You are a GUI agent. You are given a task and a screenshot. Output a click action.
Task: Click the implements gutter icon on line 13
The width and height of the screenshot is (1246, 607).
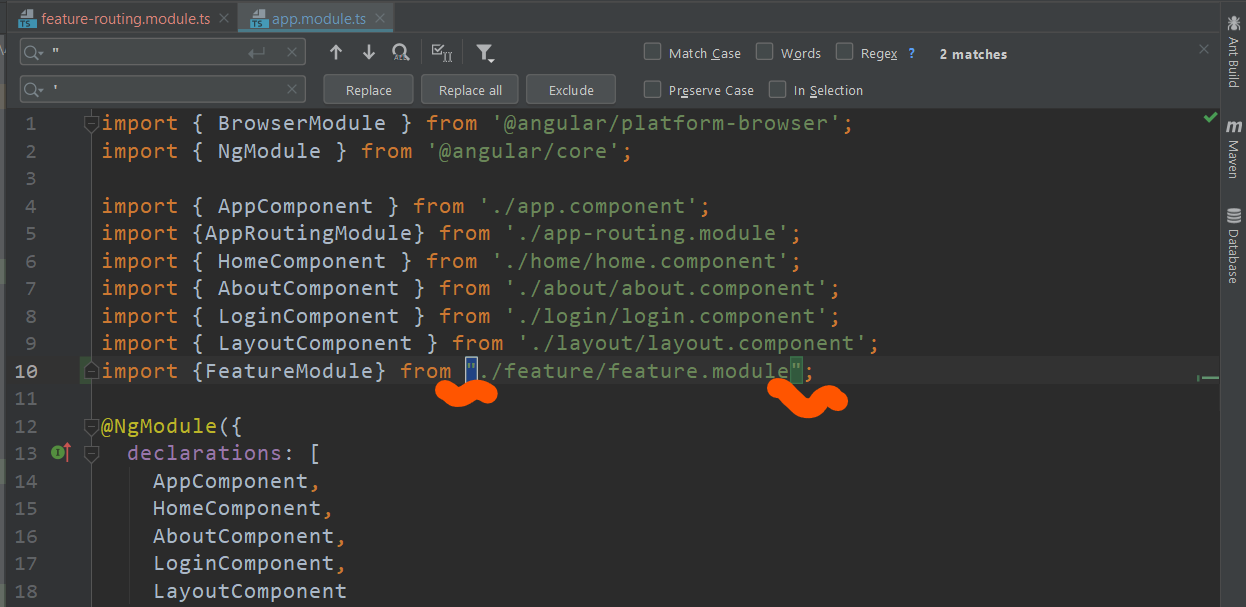pos(61,453)
